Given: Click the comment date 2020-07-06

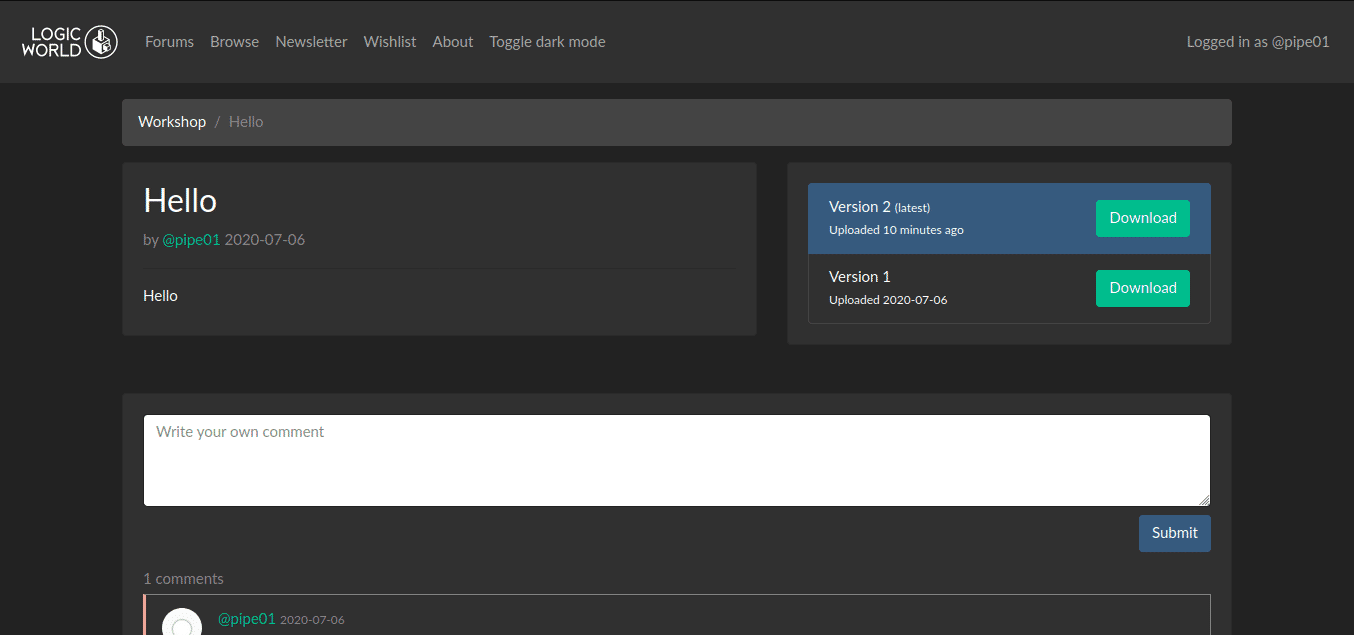Looking at the screenshot, I should tap(312, 620).
